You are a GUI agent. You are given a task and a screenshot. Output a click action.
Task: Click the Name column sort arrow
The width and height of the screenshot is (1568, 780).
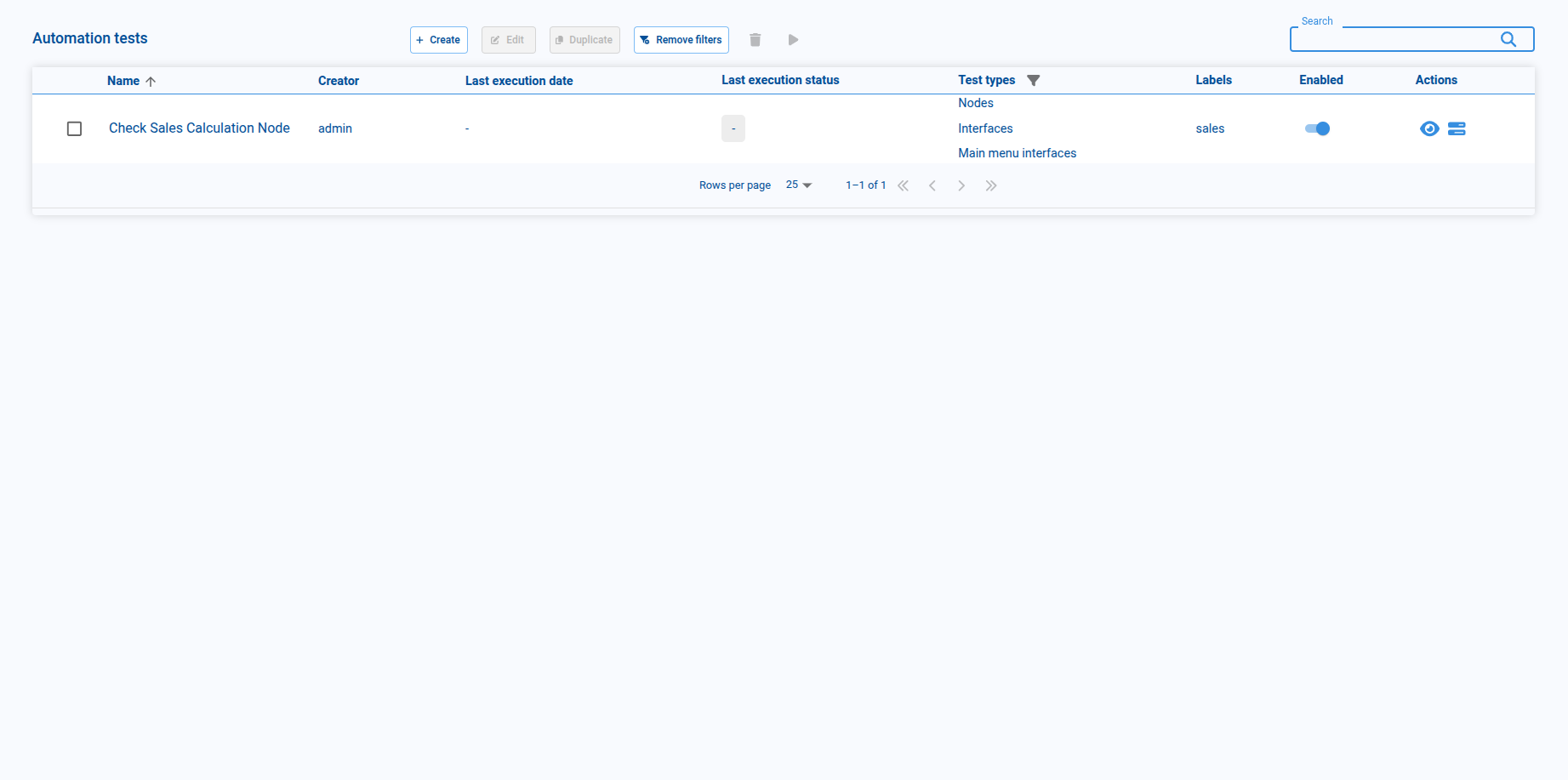tap(151, 82)
